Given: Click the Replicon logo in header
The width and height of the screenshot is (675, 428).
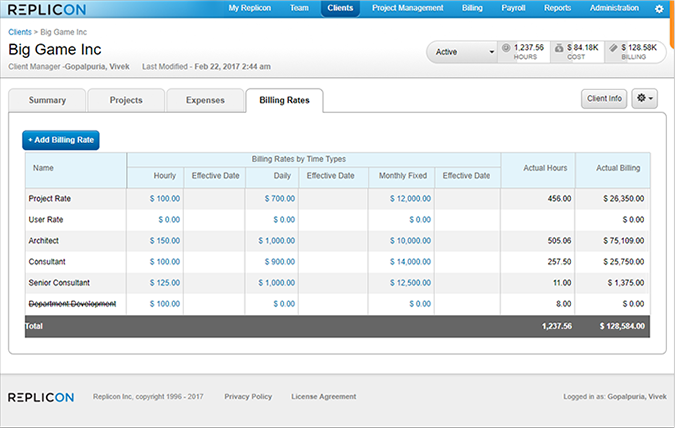Looking at the screenshot, I should [x=45, y=8].
